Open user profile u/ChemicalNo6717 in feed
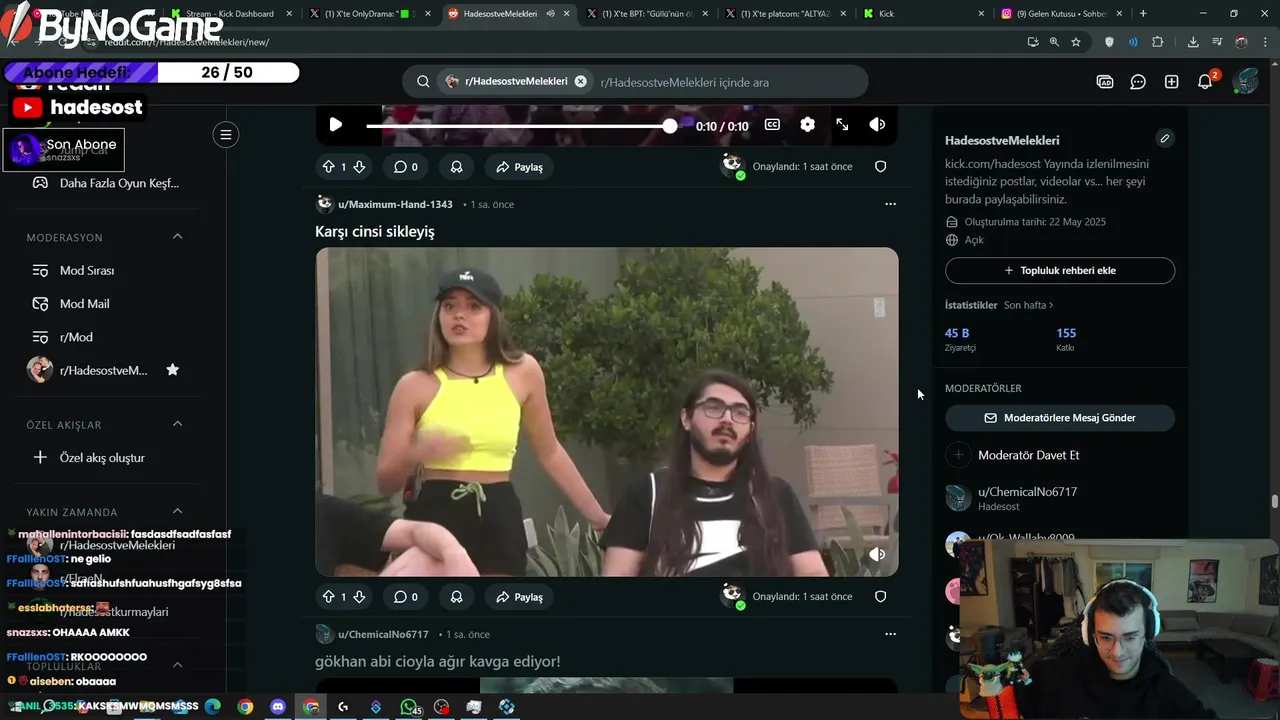The height and width of the screenshot is (720, 1280). (x=383, y=634)
